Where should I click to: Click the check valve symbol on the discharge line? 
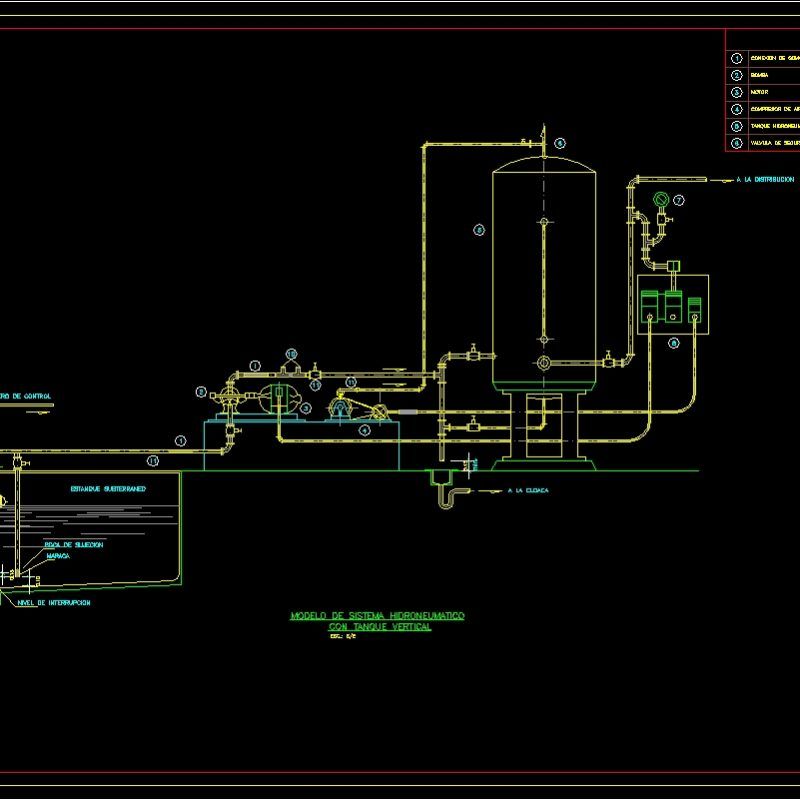314,374
